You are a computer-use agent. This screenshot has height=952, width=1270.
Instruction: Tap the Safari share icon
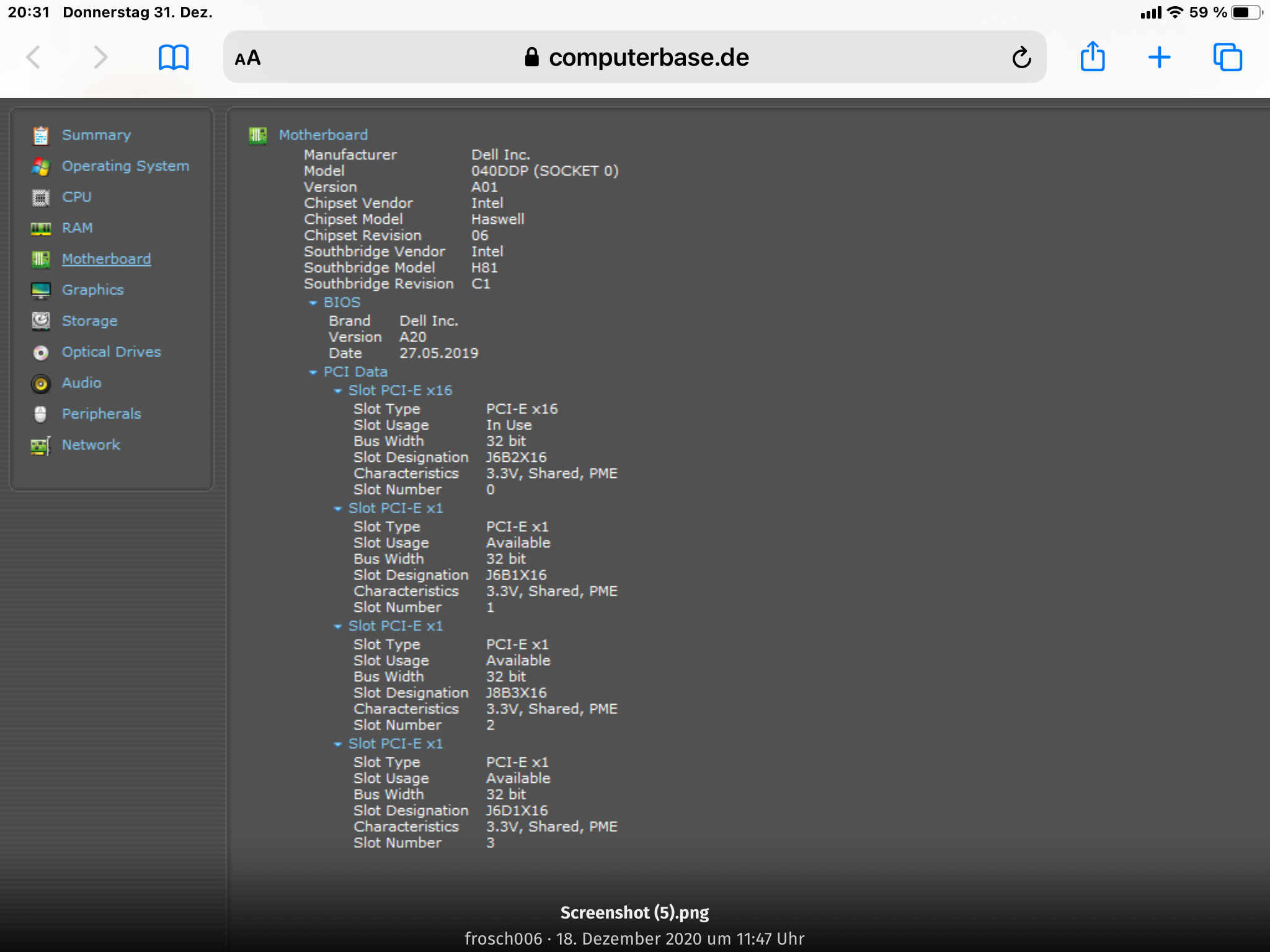tap(1092, 57)
